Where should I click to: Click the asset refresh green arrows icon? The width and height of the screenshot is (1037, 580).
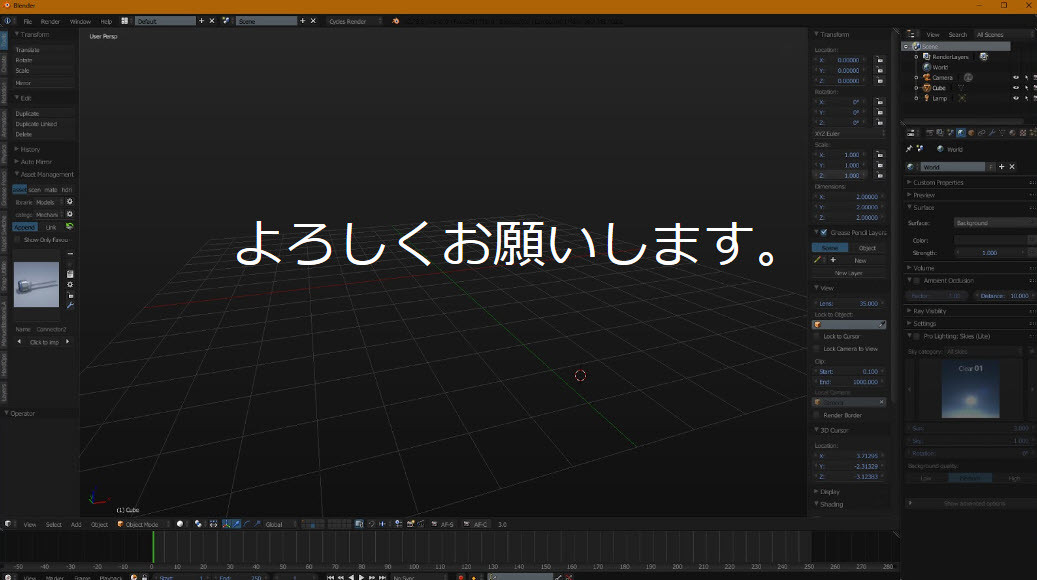69,226
